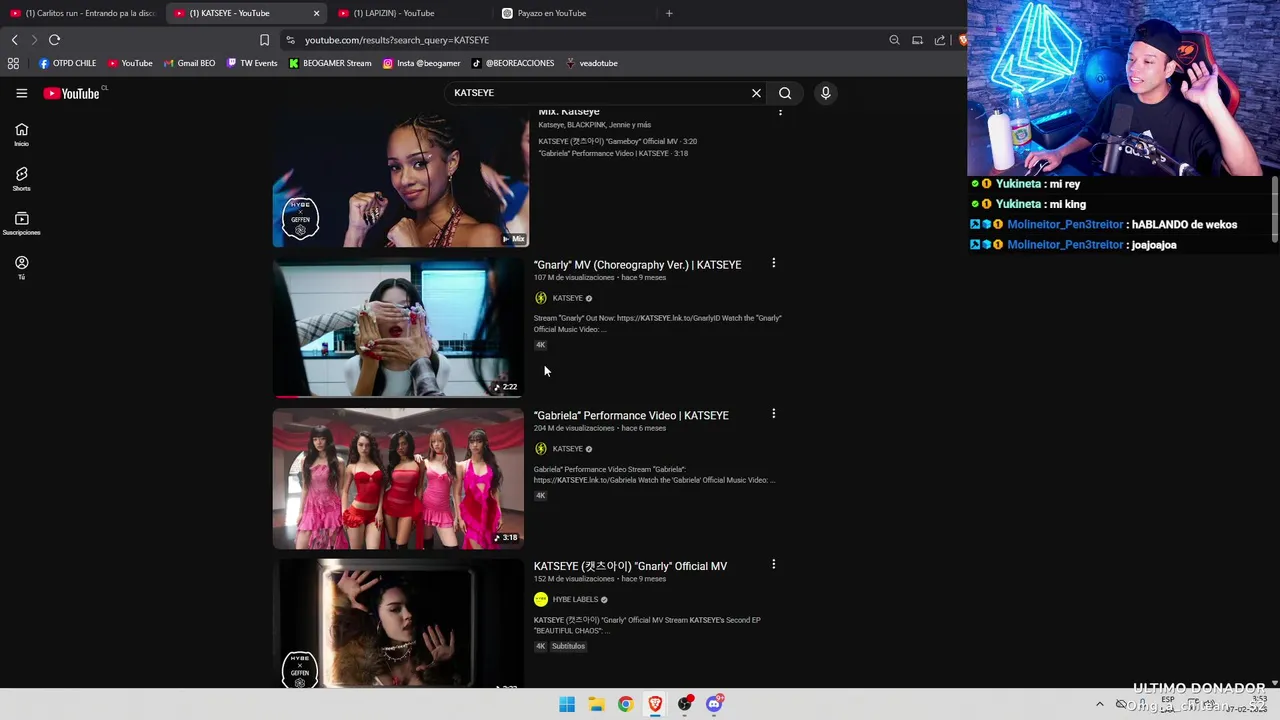The height and width of the screenshot is (720, 1280).
Task: Switch to the Carlitos run browser tab
Action: click(x=82, y=13)
